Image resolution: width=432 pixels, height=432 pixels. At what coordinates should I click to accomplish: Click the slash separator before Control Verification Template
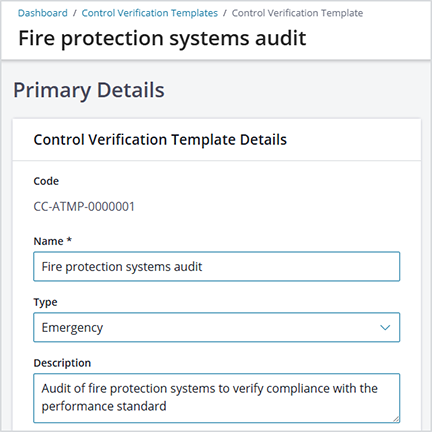225,13
